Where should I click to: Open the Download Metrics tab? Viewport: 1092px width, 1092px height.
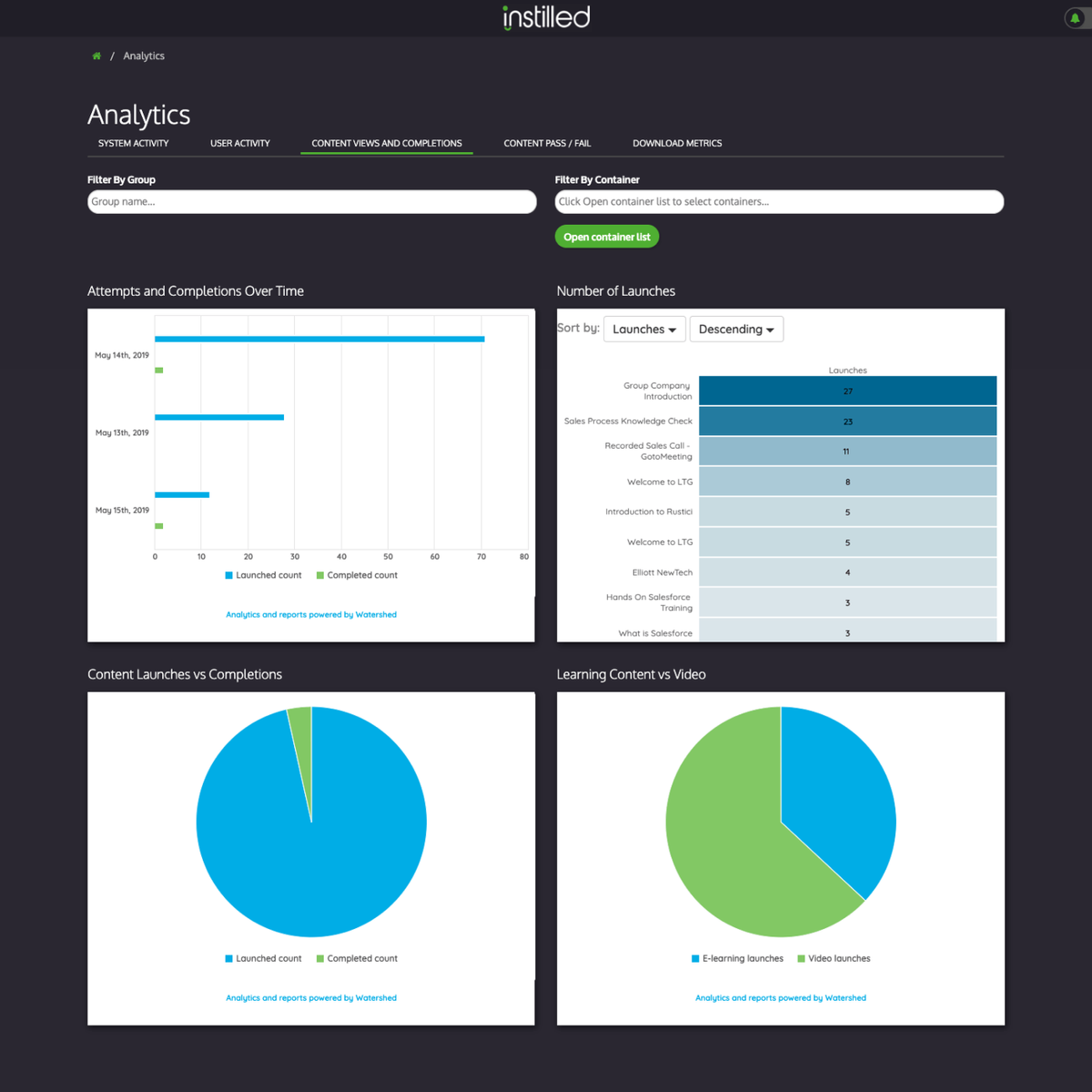tap(677, 143)
